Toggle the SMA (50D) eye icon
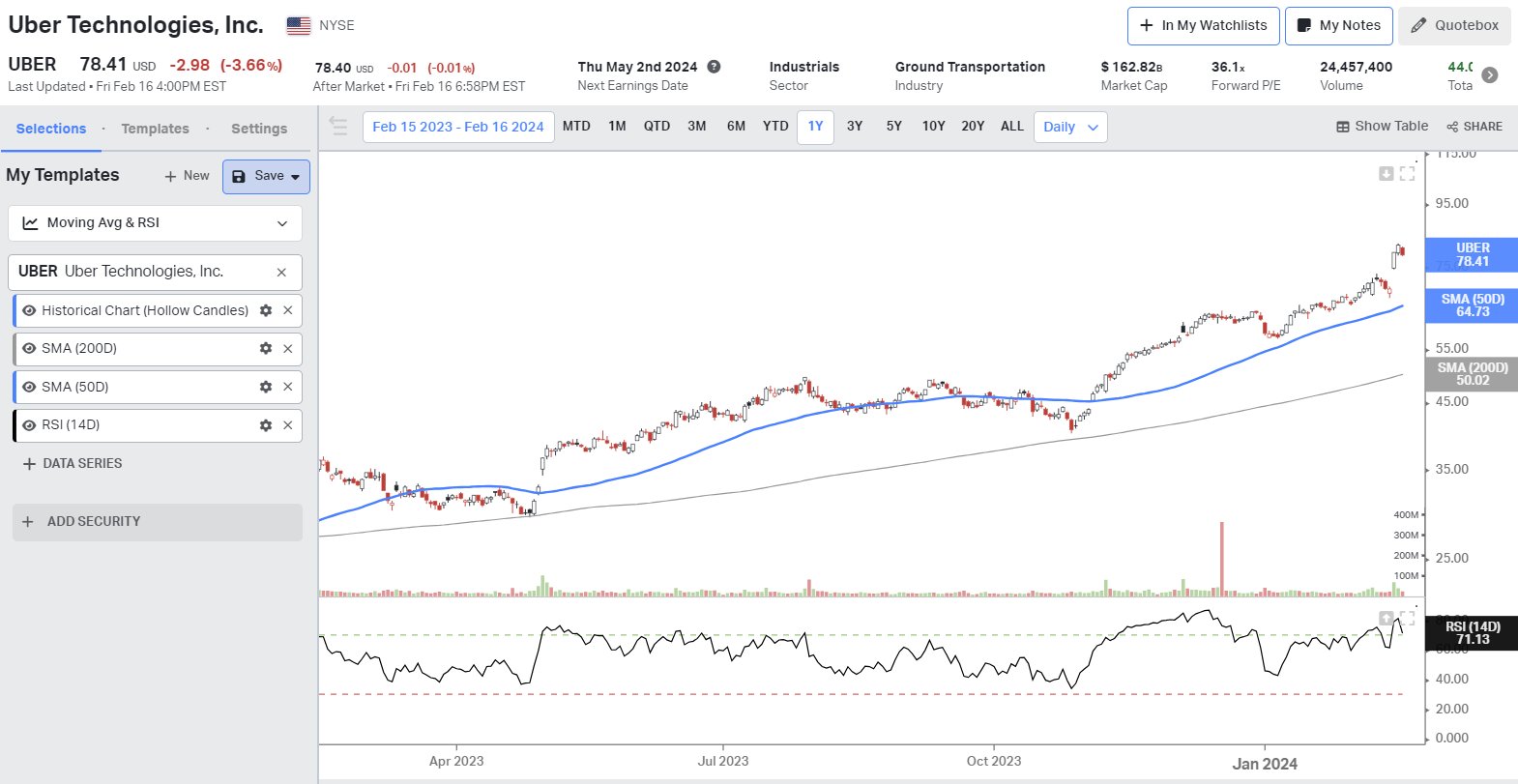Image resolution: width=1518 pixels, height=784 pixels. pyautogui.click(x=29, y=387)
